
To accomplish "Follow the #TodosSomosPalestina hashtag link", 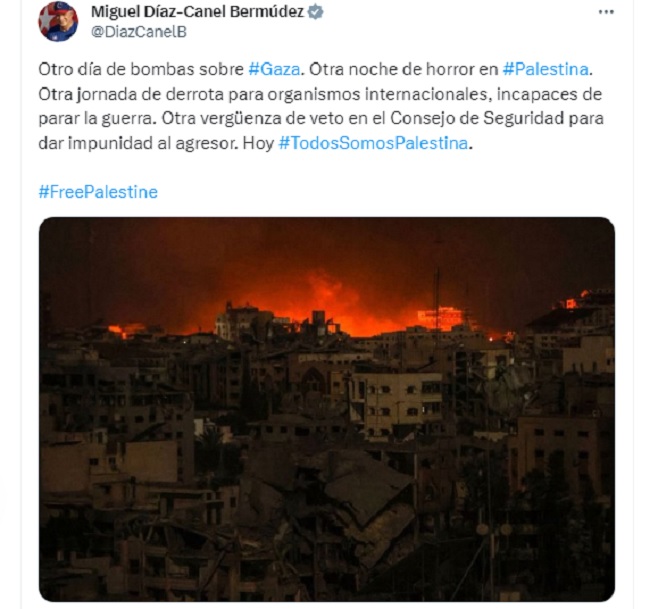I will [374, 143].
